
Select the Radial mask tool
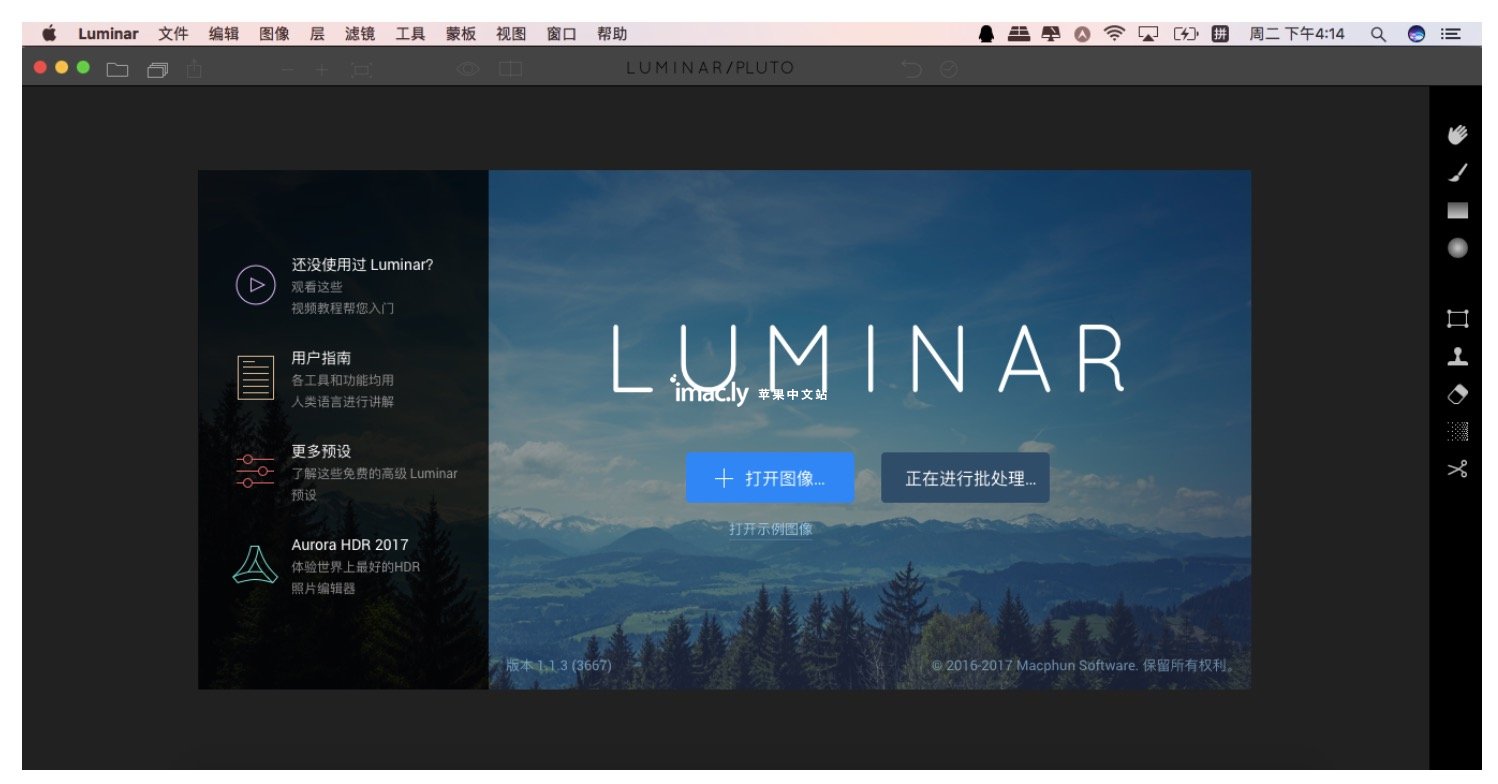pos(1457,248)
